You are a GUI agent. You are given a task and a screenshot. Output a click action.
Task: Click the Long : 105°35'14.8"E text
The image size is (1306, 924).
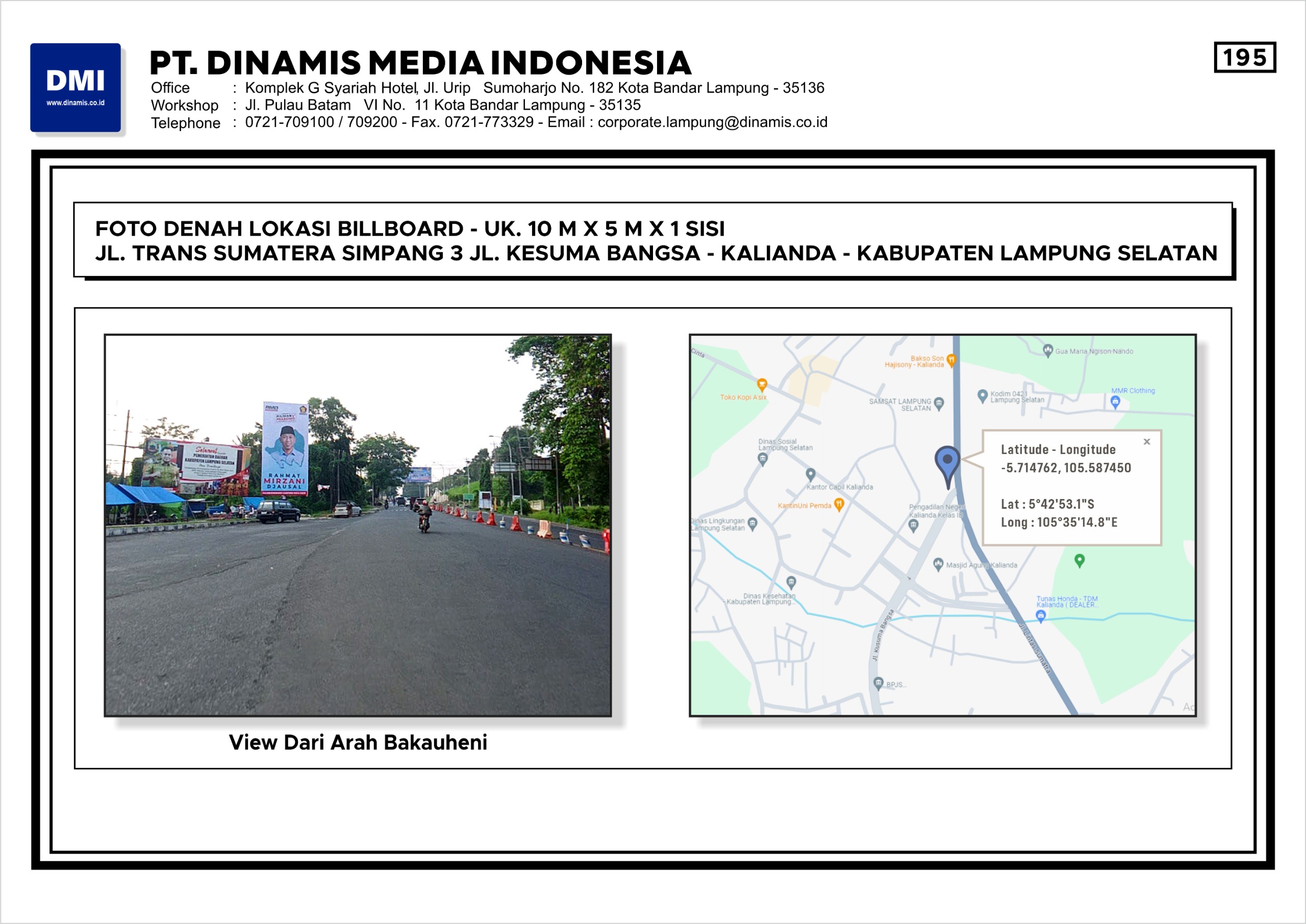[1059, 522]
